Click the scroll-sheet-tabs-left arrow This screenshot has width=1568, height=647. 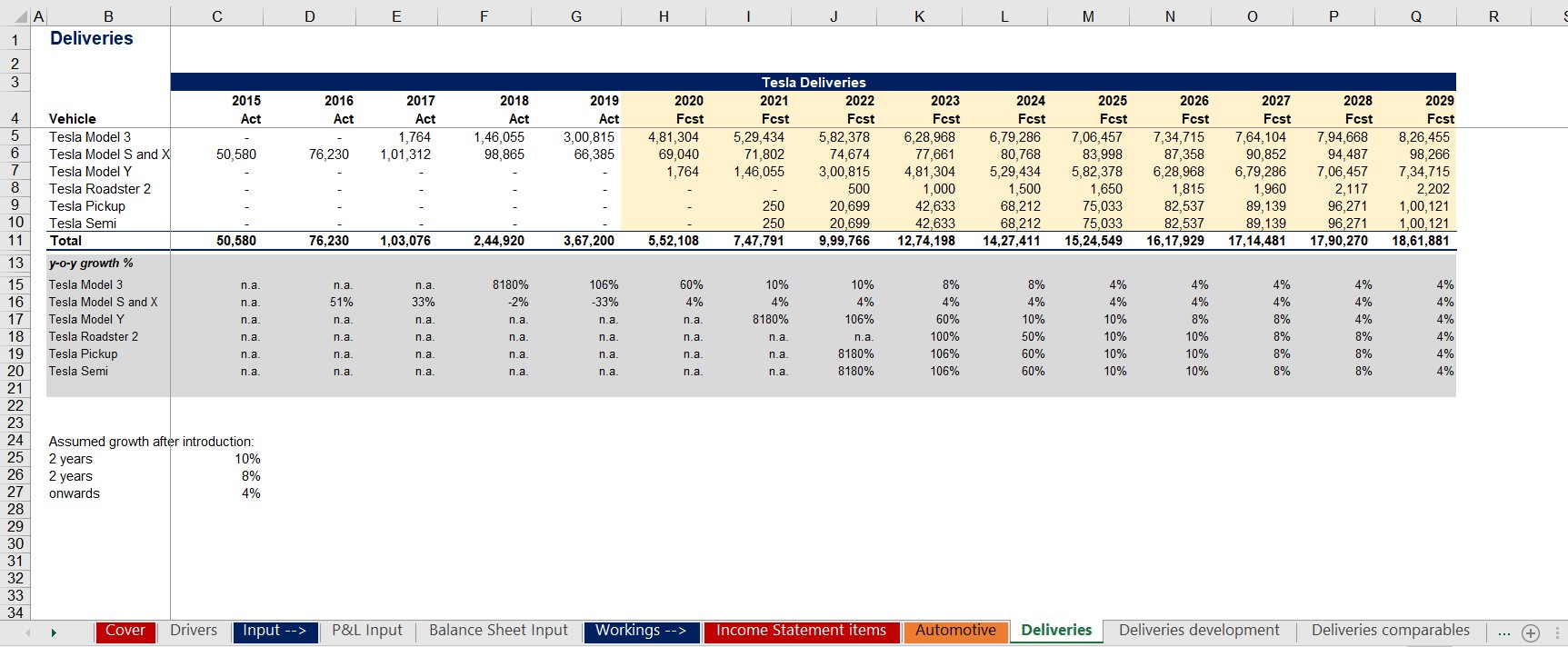point(28,632)
